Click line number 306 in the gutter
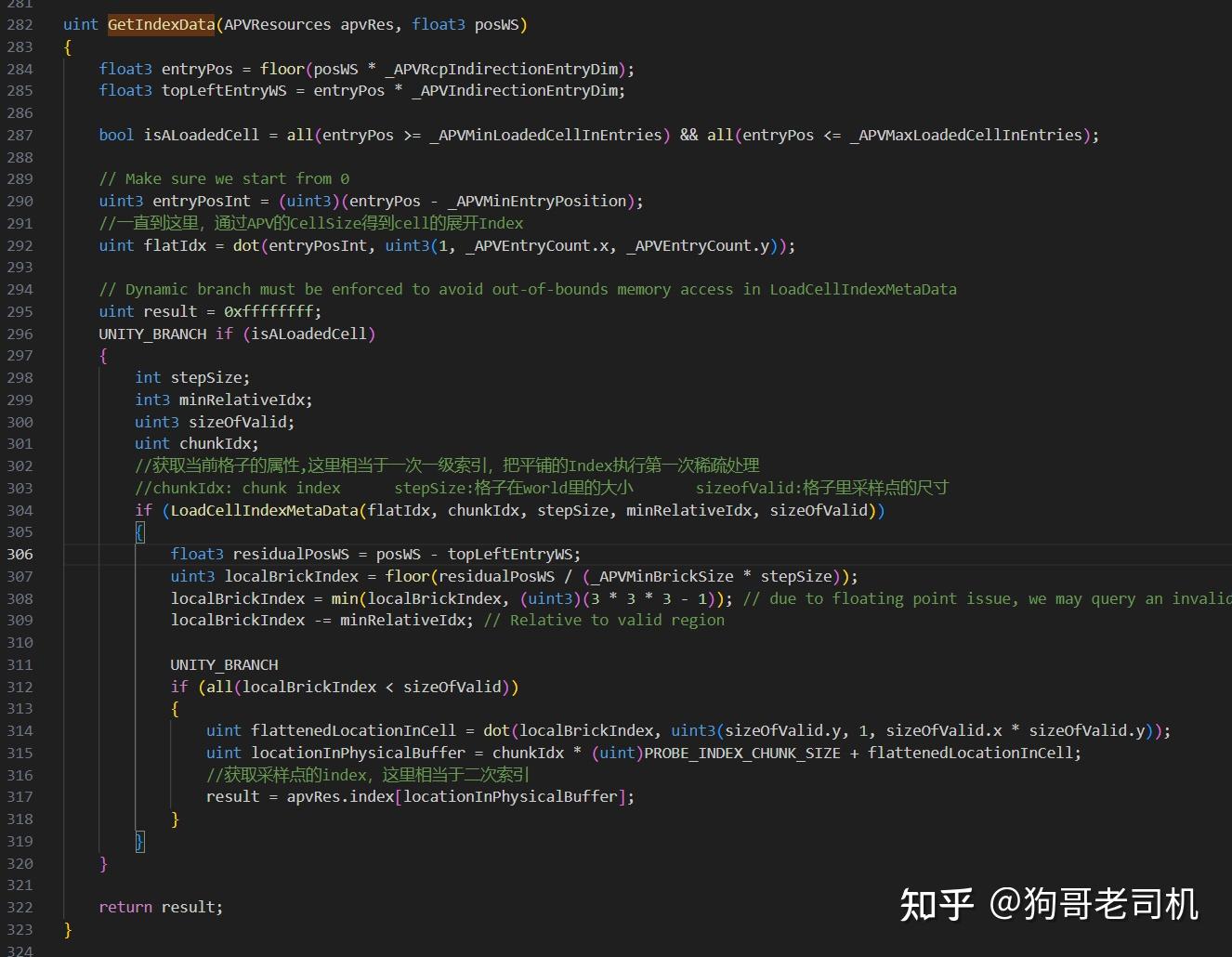Viewport: 1232px width, 957px height. pos(20,554)
